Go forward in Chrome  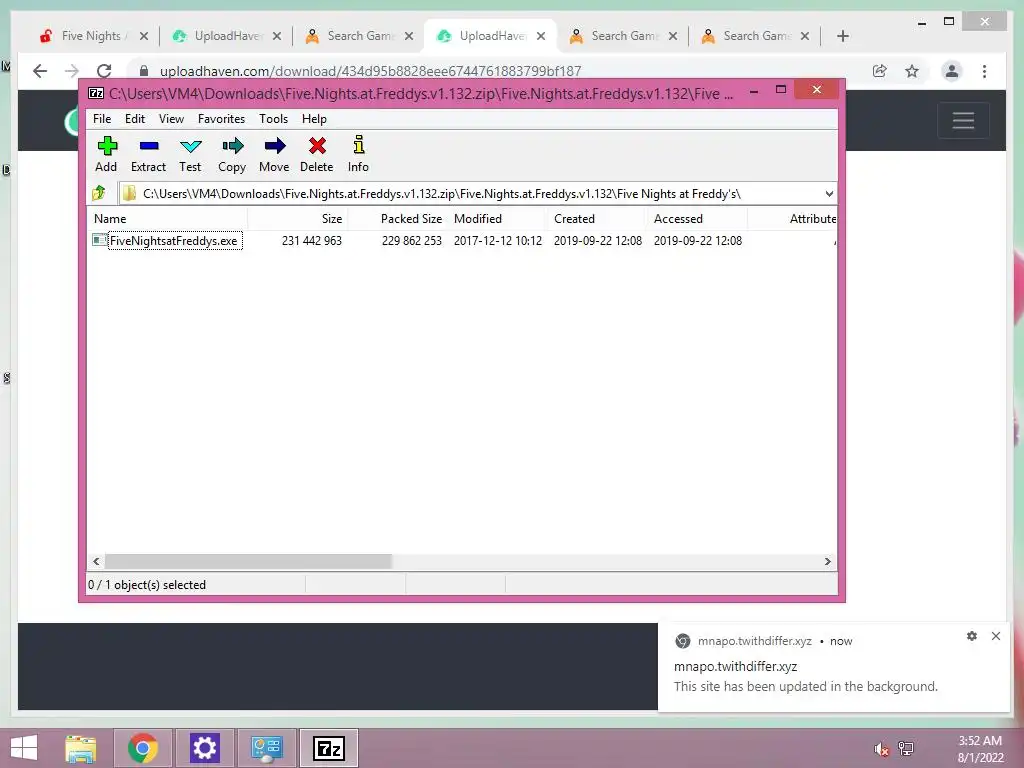point(72,71)
